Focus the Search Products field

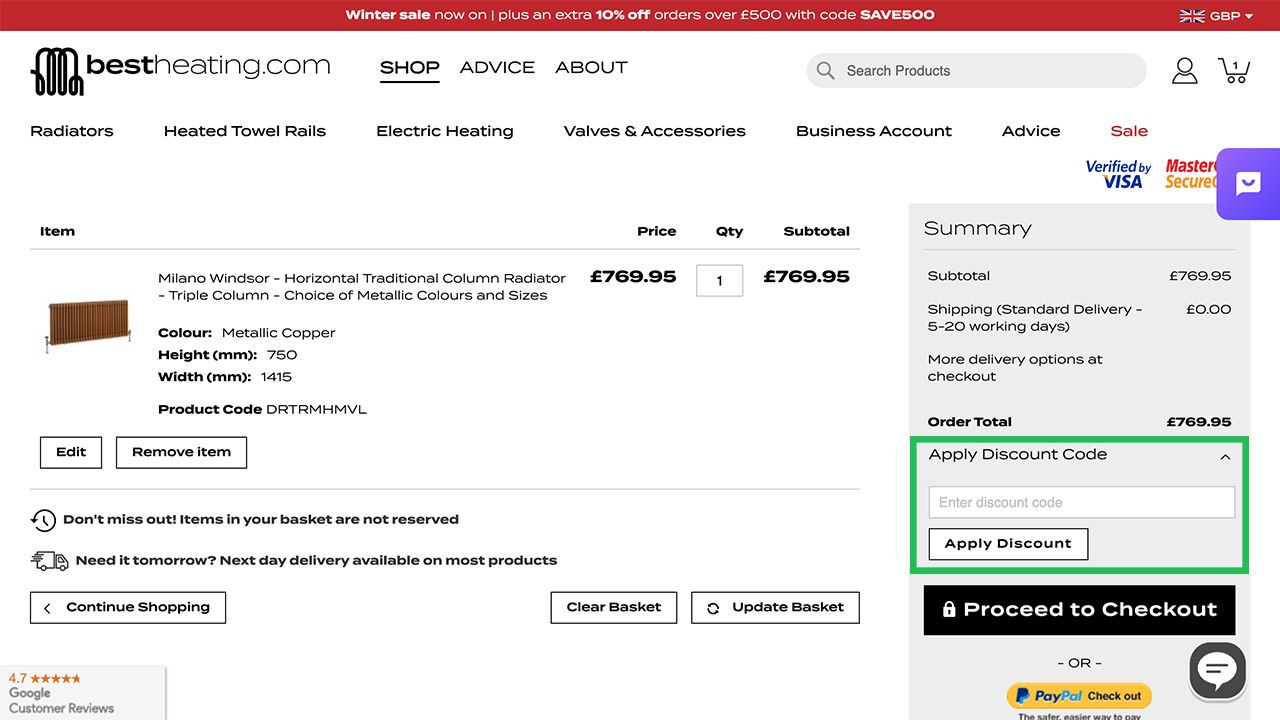tap(976, 71)
